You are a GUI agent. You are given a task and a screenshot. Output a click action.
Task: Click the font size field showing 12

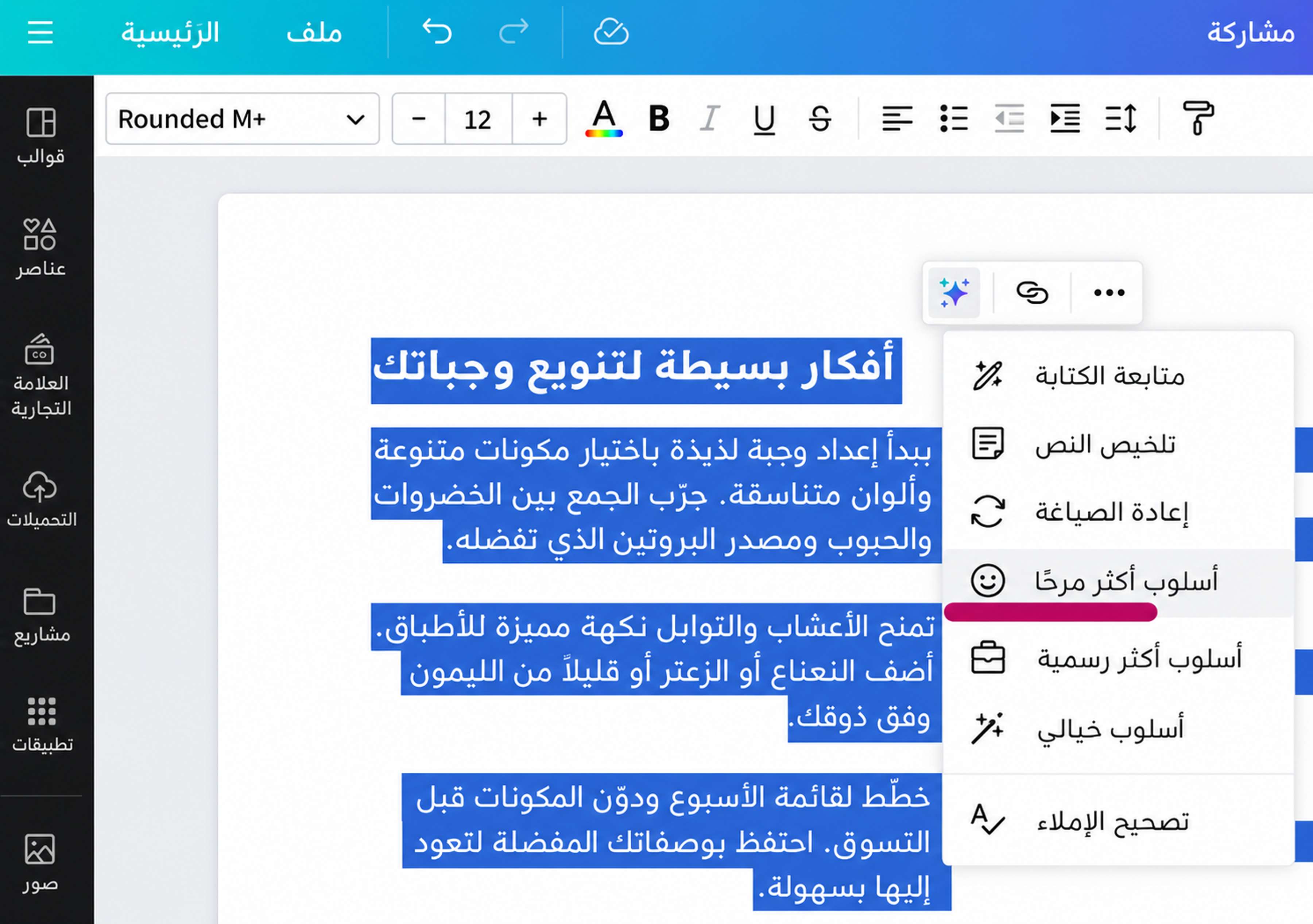pos(478,119)
